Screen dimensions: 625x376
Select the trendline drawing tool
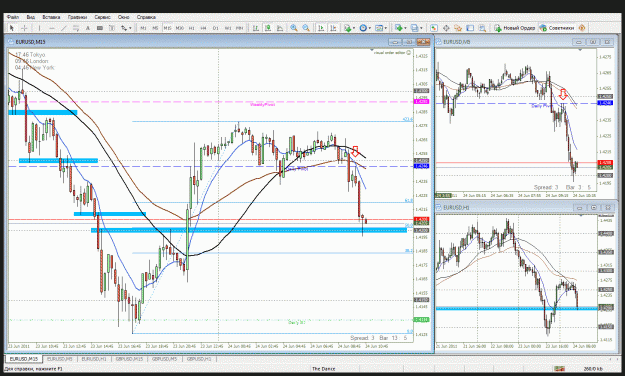coord(63,28)
